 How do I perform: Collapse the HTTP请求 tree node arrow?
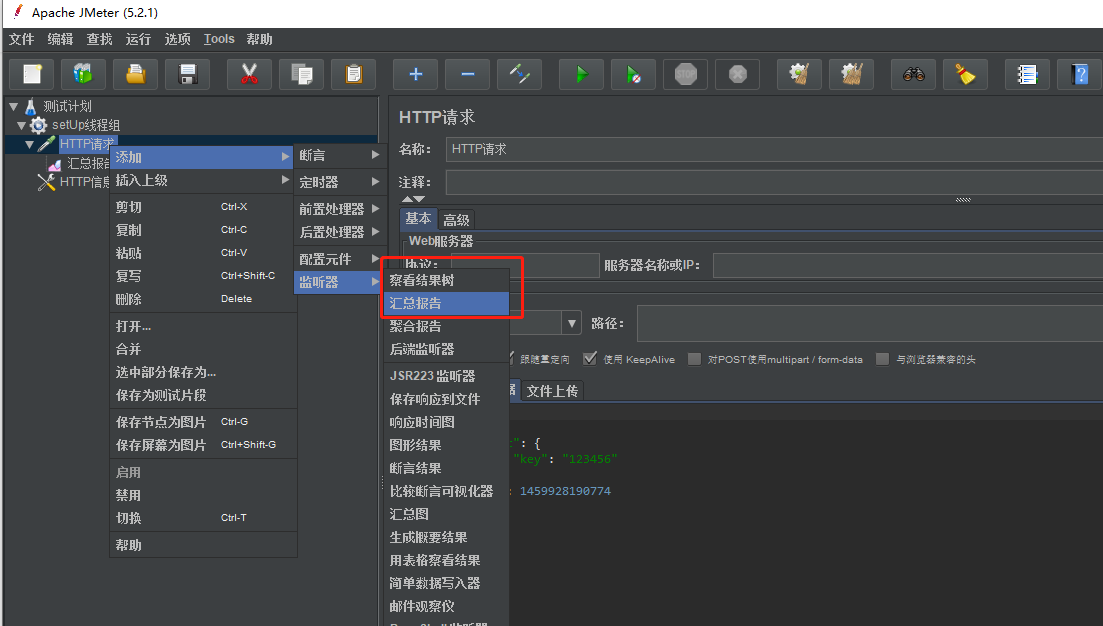pos(30,145)
